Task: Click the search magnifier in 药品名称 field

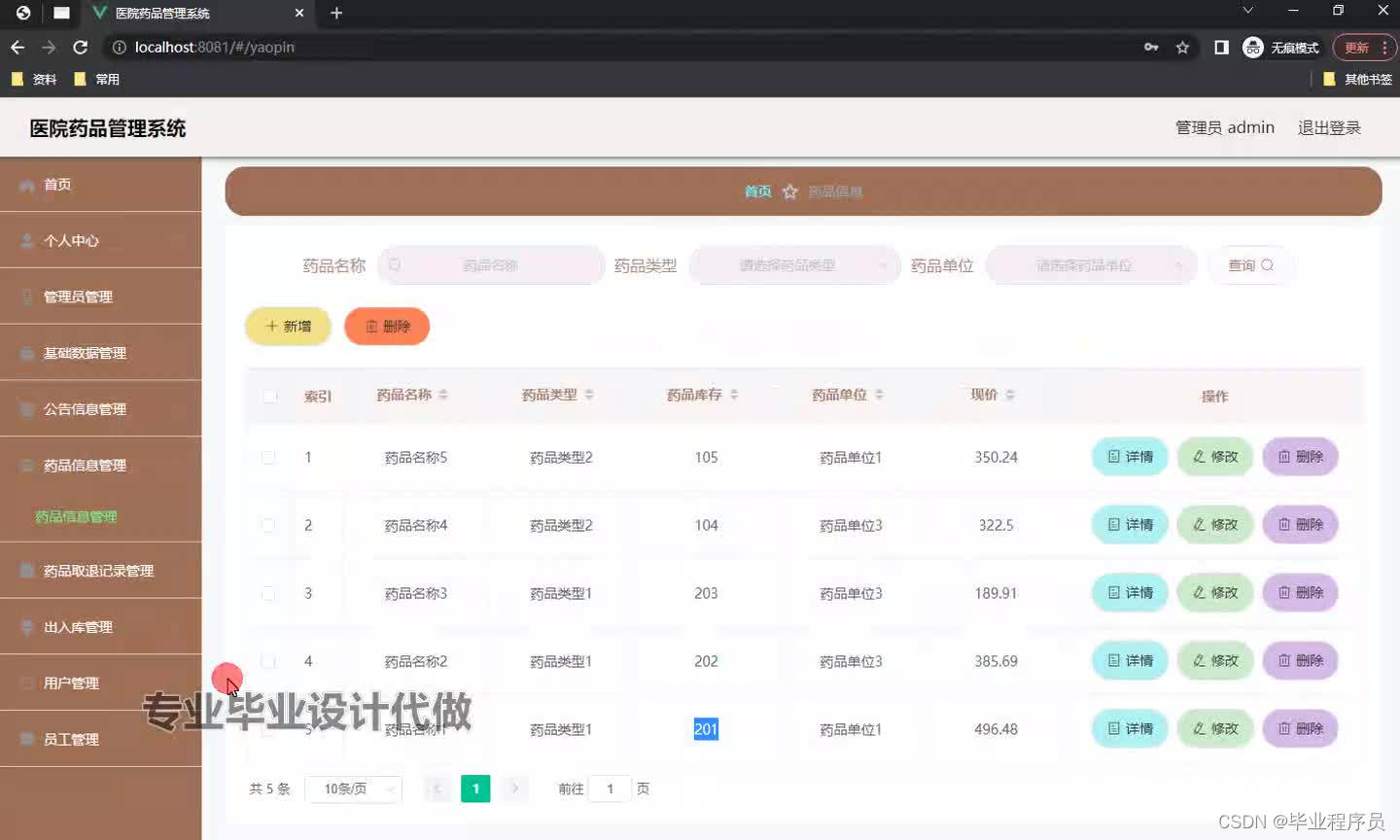Action: pyautogui.click(x=395, y=264)
